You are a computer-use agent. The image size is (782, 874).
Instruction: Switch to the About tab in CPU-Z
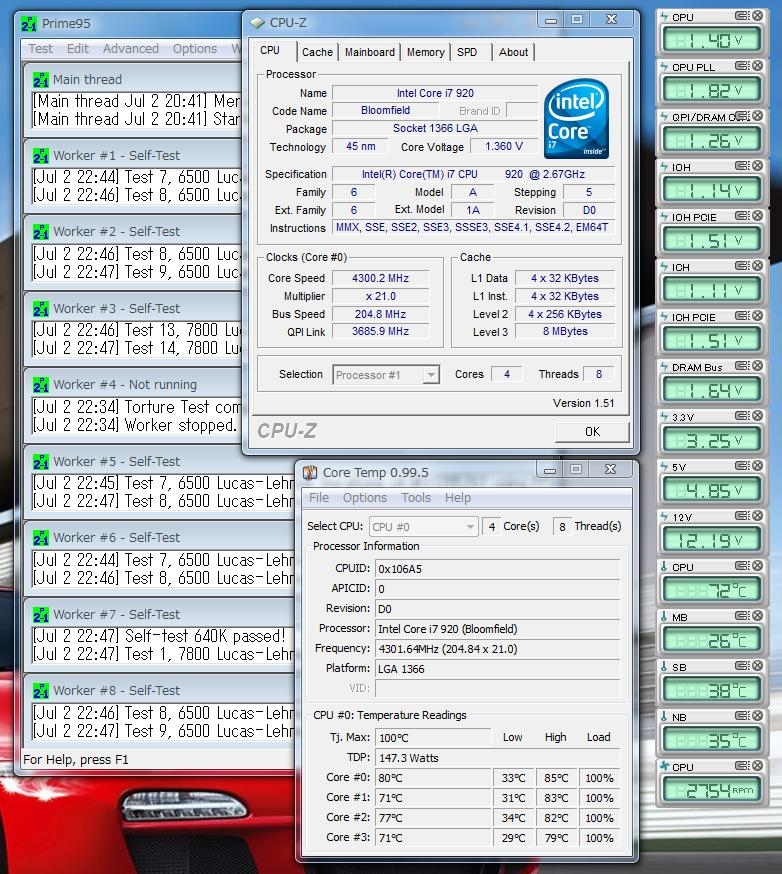(513, 52)
